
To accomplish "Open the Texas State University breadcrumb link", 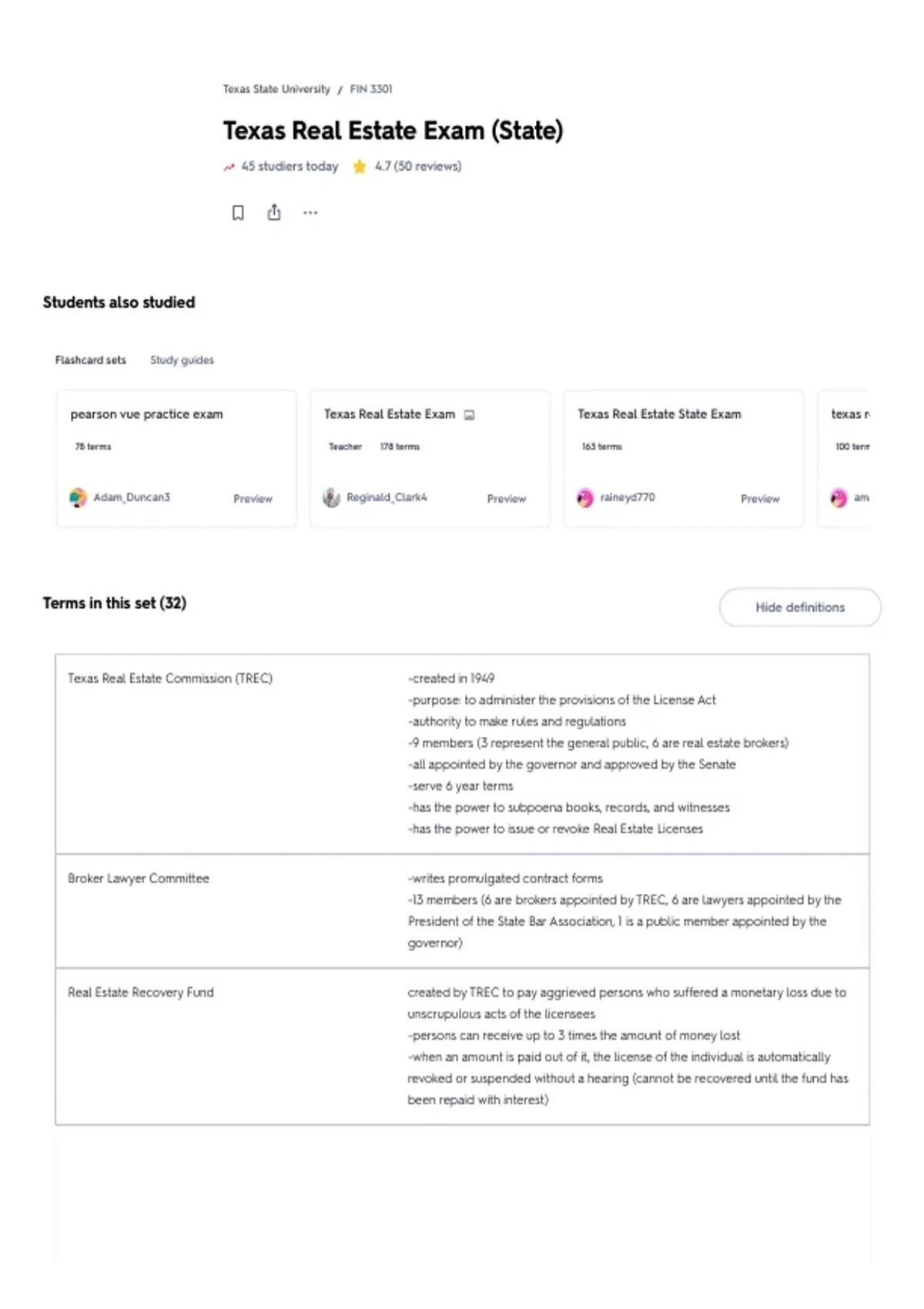I will [276, 89].
